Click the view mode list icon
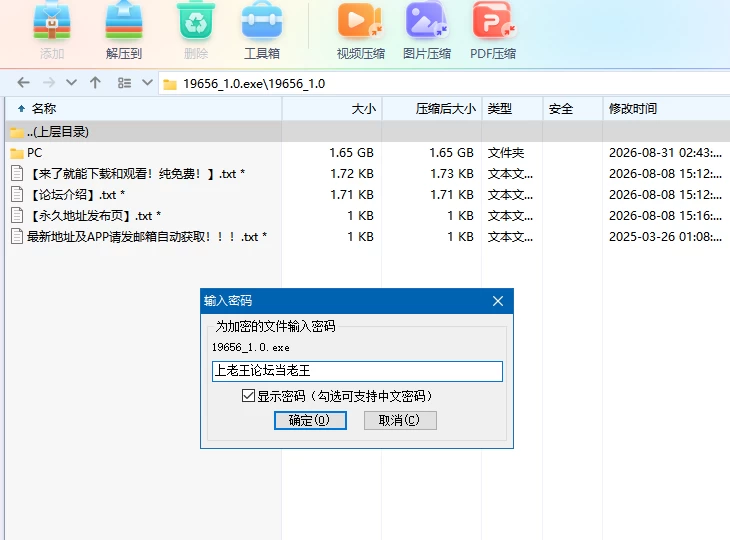Image resolution: width=730 pixels, height=540 pixels. point(124,83)
